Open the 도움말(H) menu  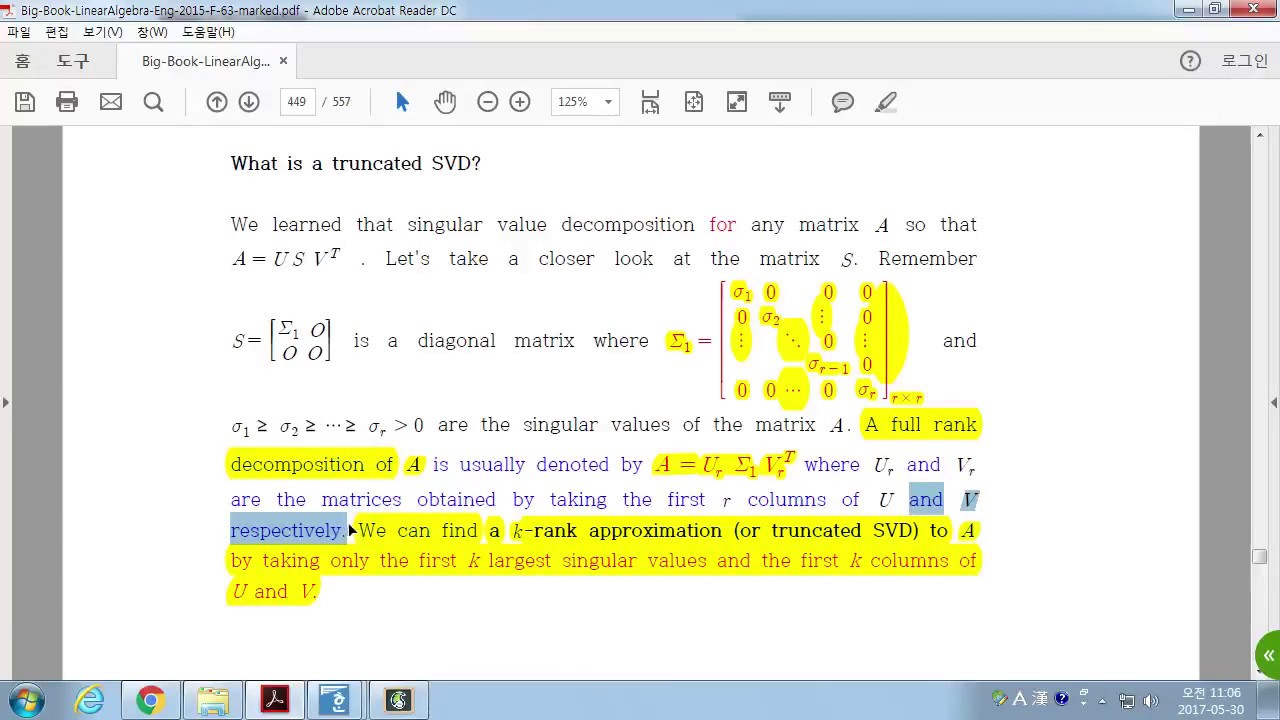click(x=208, y=32)
